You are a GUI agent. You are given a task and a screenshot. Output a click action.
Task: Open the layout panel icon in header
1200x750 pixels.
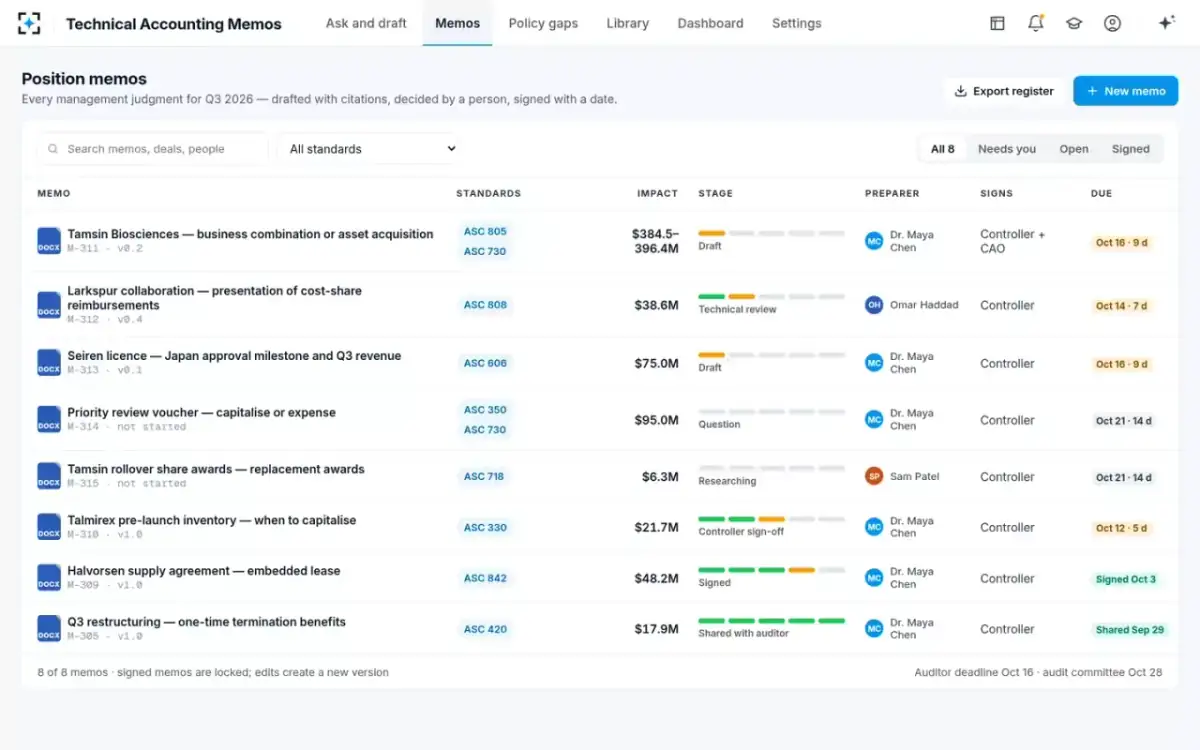tap(997, 23)
